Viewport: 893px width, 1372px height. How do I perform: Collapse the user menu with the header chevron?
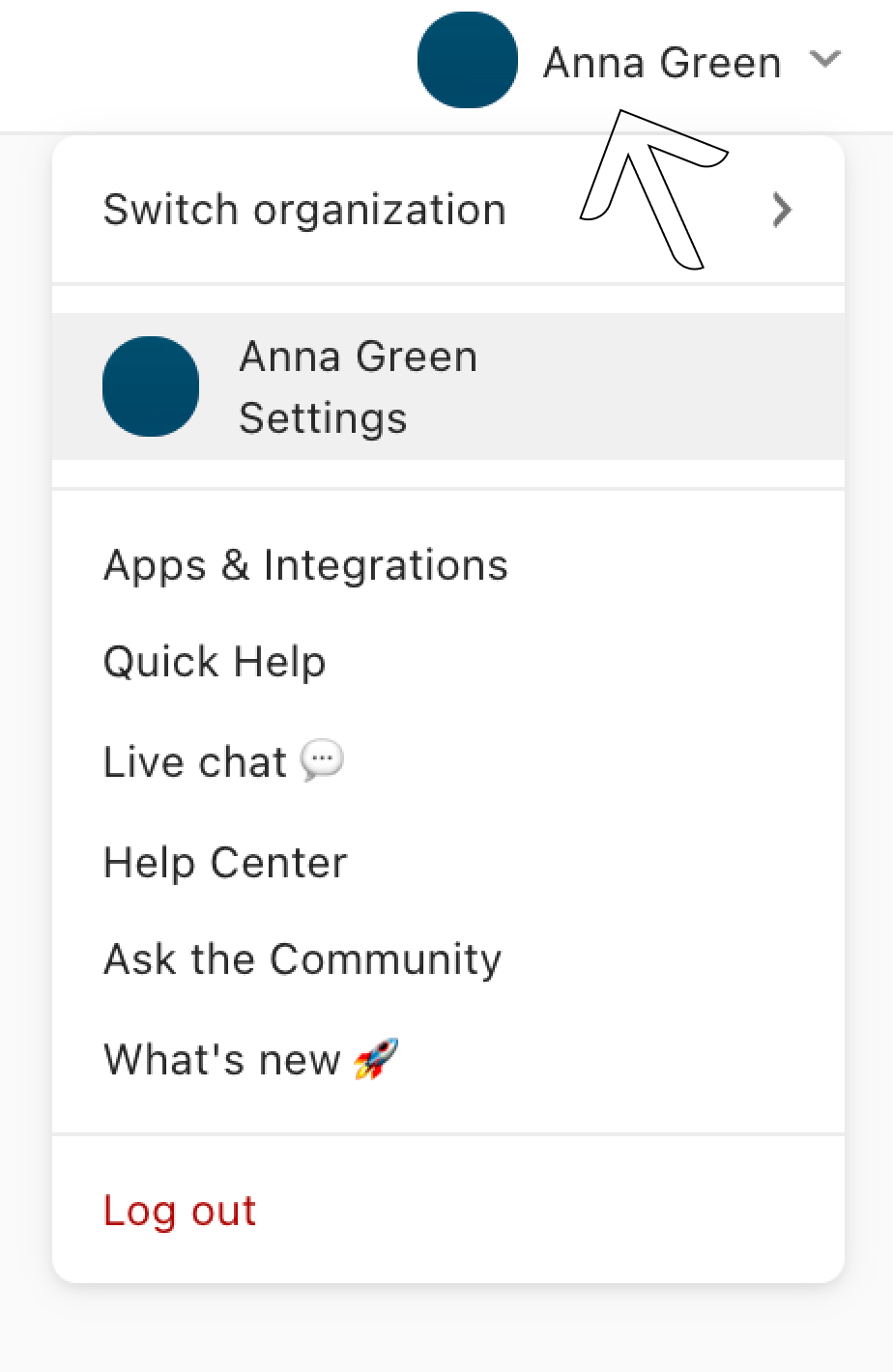824,60
